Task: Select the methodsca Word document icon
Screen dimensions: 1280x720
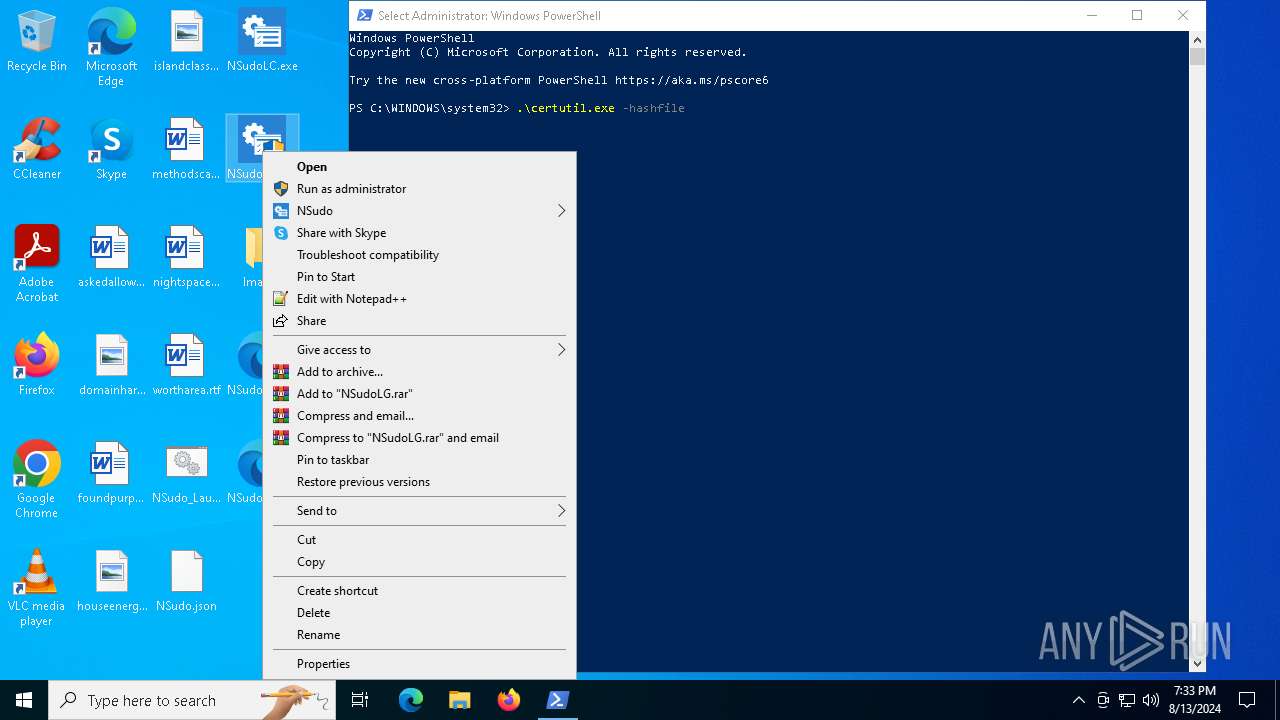Action: point(186,150)
